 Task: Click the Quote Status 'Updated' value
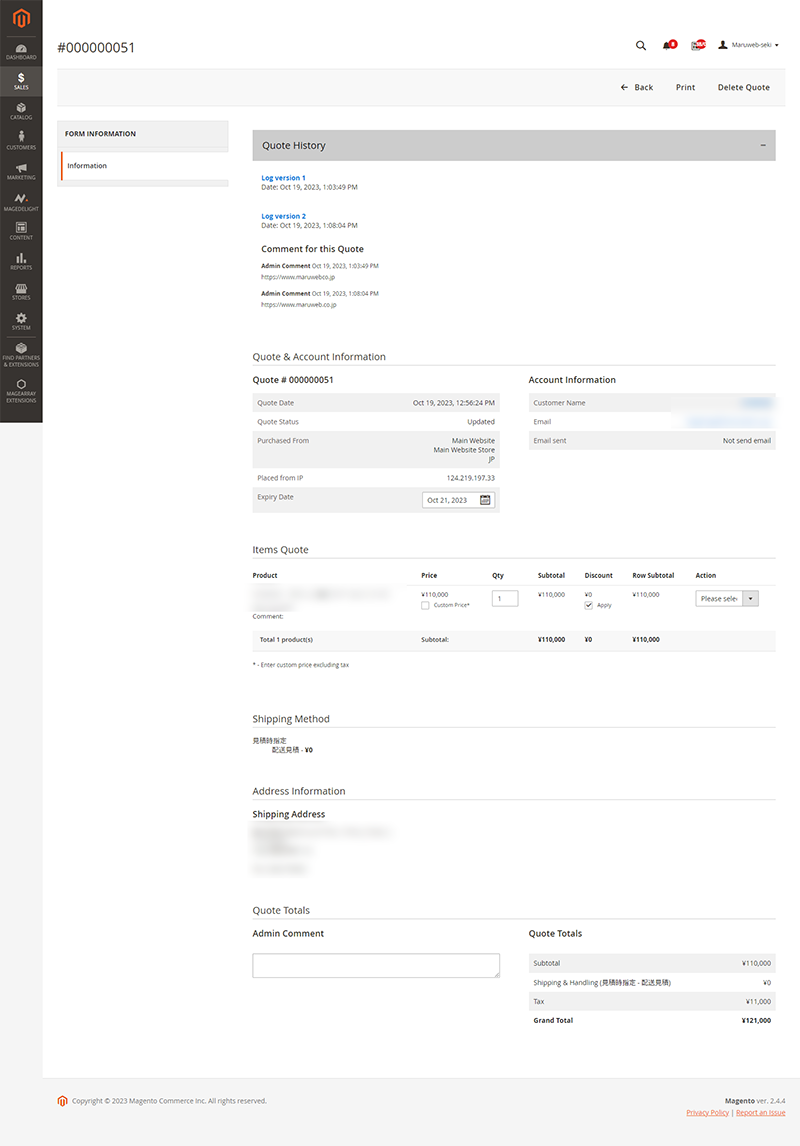coord(481,422)
